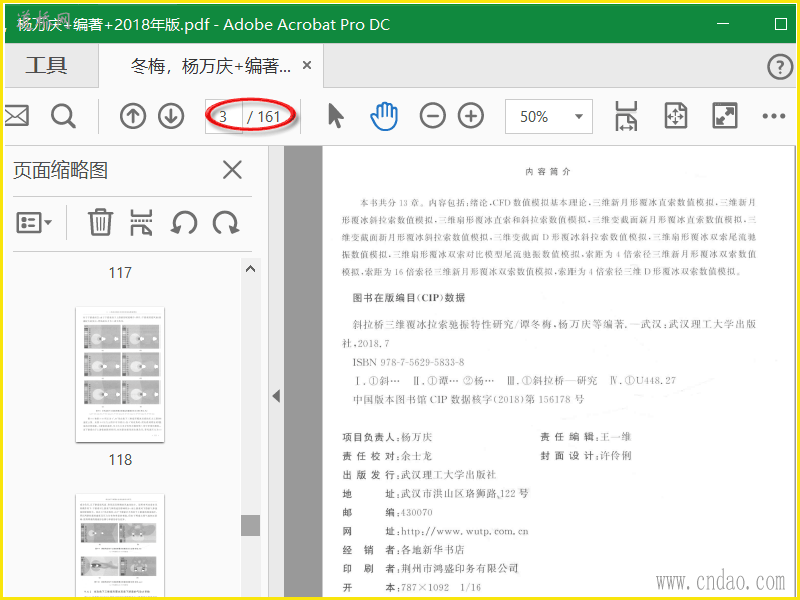
Task: Click thumbnail label 117
Action: 120,272
